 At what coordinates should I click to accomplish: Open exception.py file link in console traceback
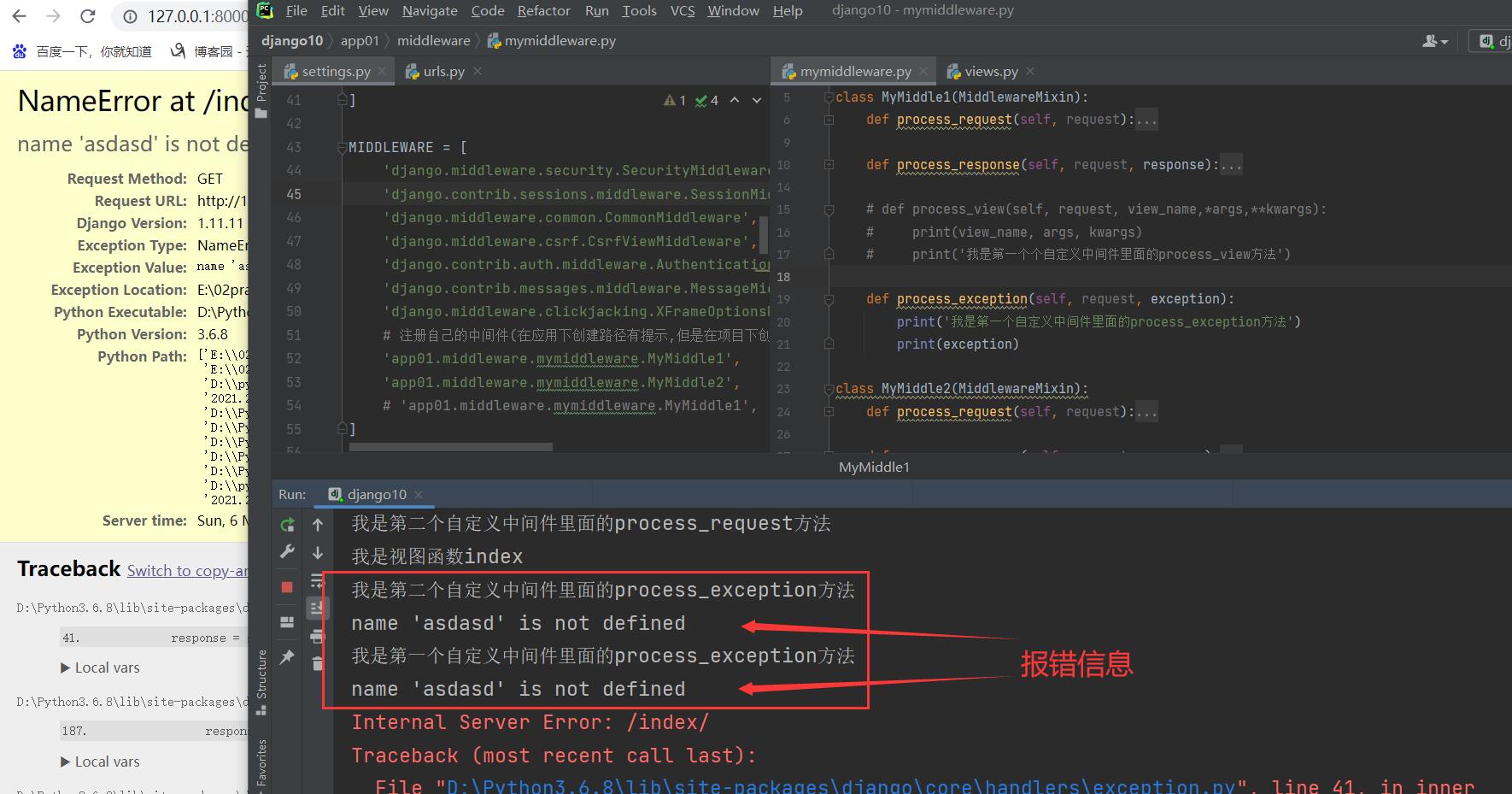841,785
